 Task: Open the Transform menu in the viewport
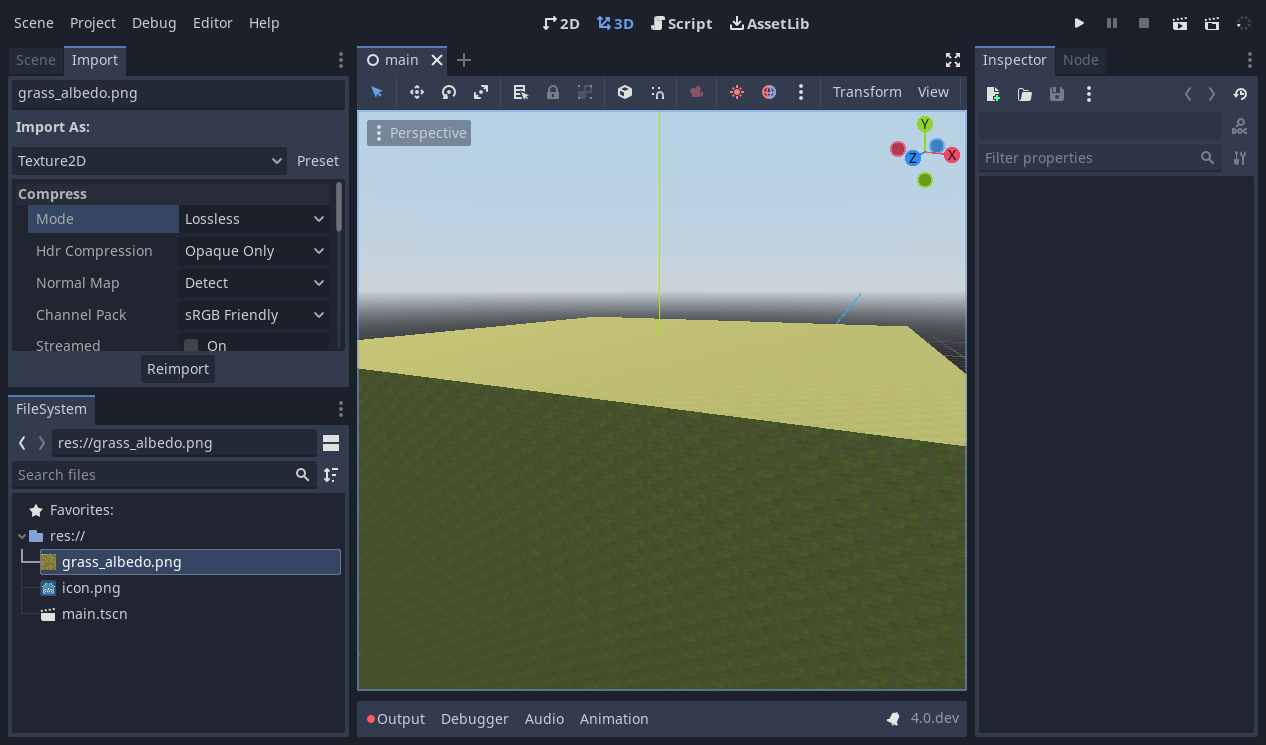tap(866, 91)
